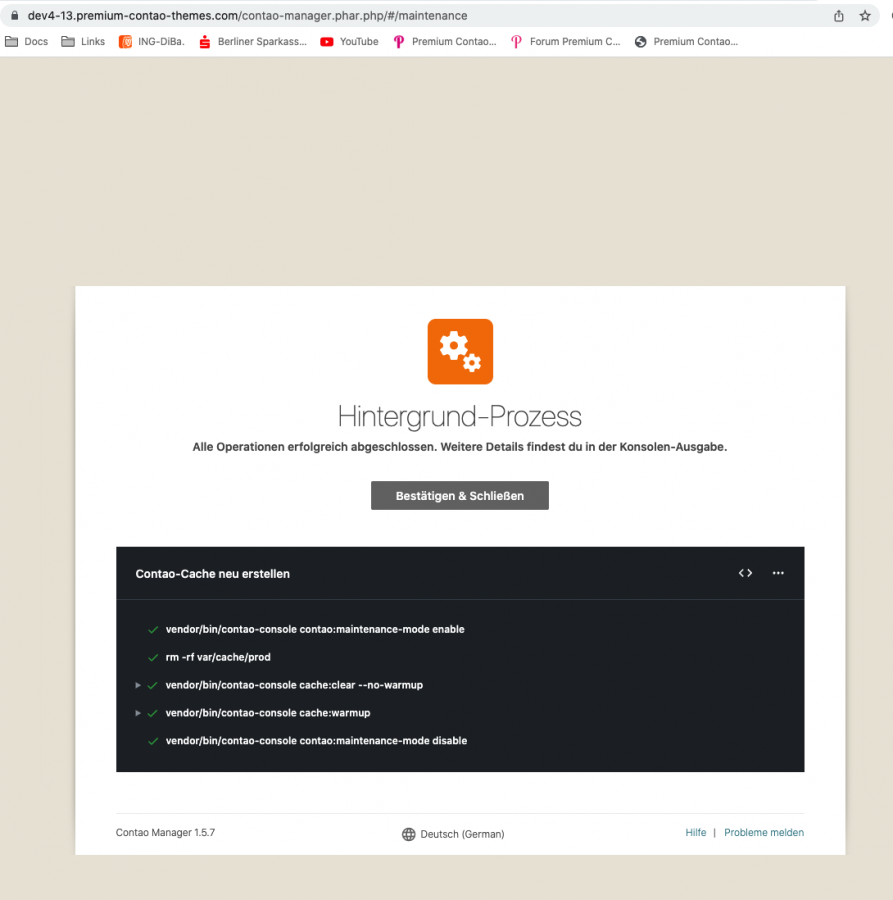Click the orange gears process icon
893x900 pixels.
pos(460,351)
